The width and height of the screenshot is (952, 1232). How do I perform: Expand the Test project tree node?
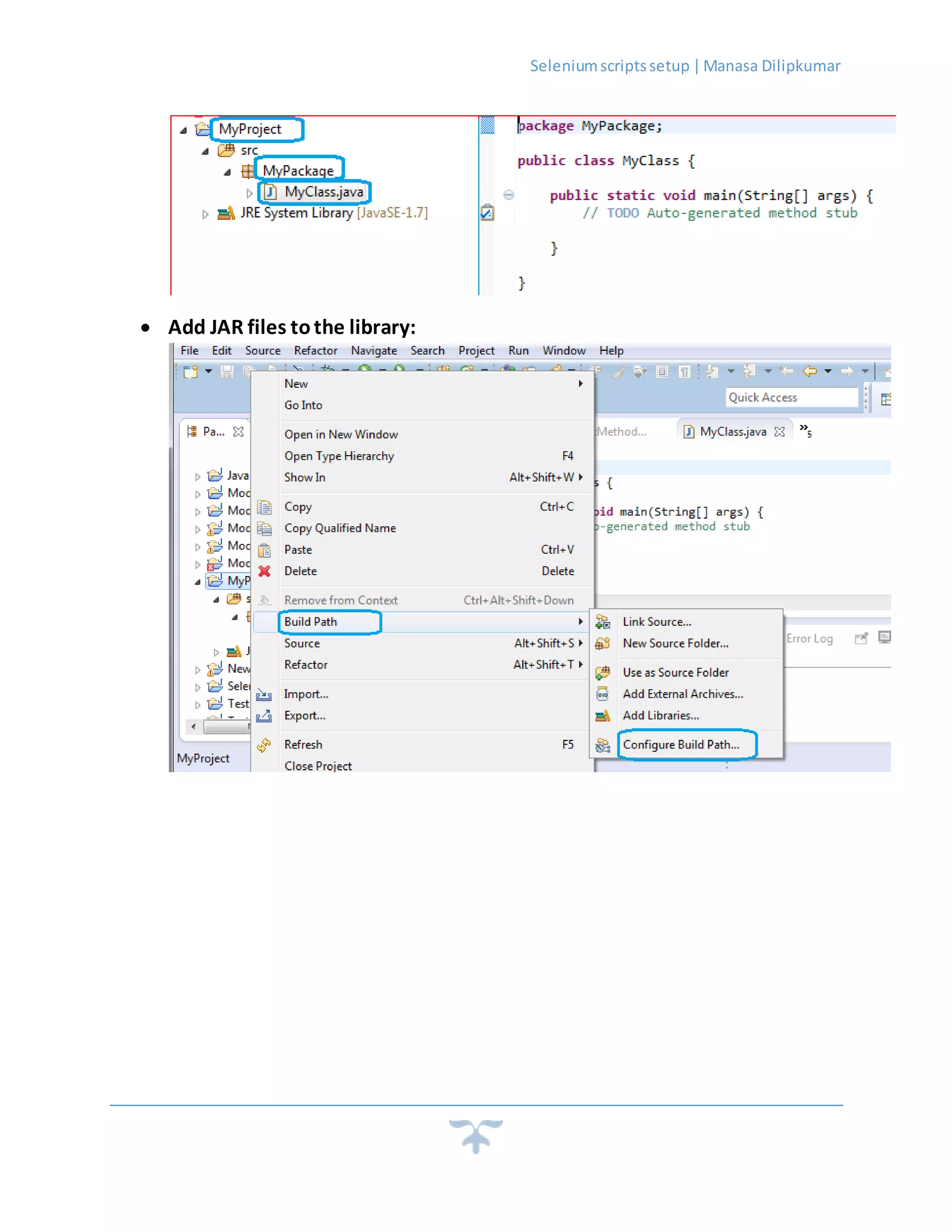pyautogui.click(x=198, y=705)
